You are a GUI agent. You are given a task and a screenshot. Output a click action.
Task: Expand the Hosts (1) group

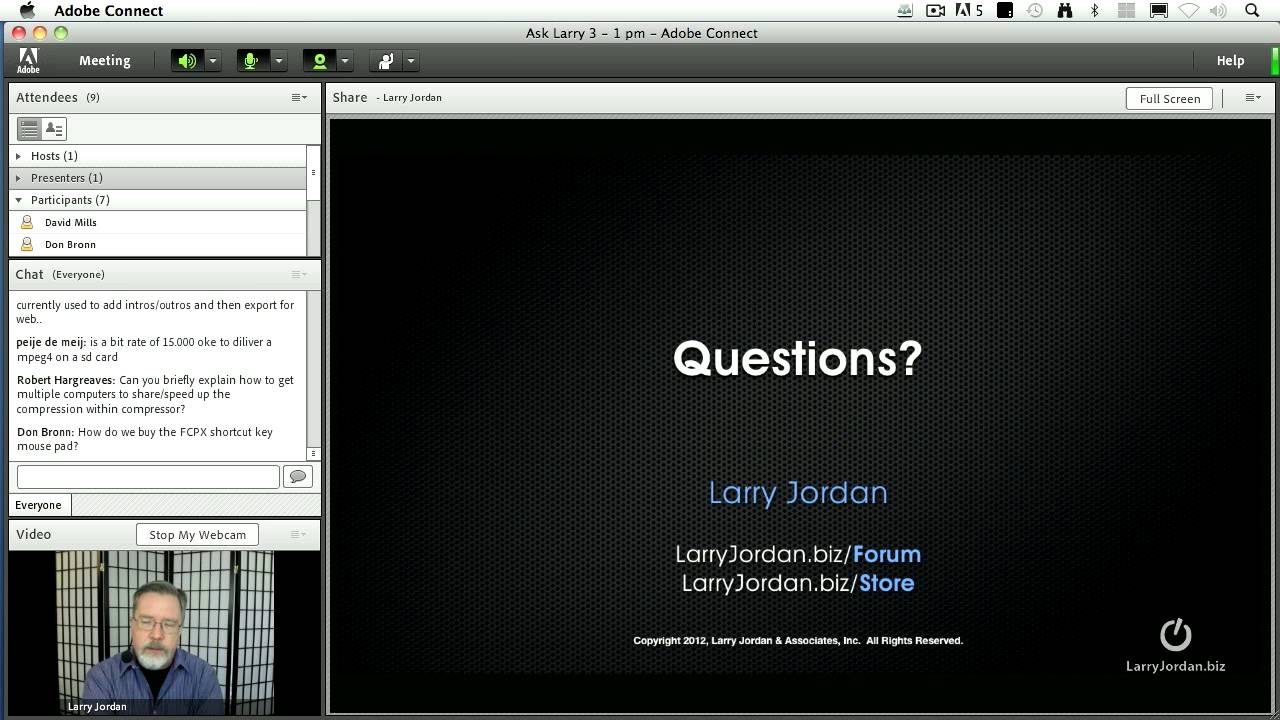19,156
